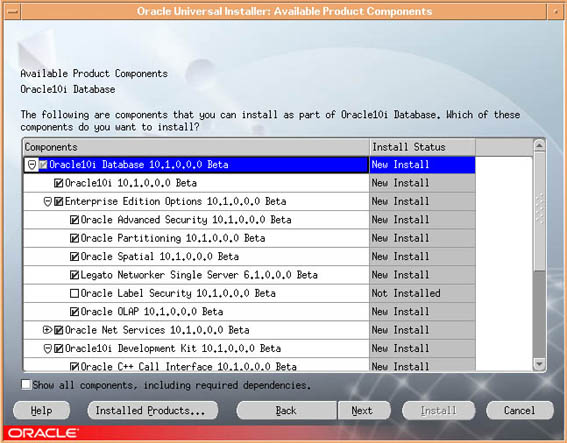Enable Show all components checkbox
The width and height of the screenshot is (567, 443).
point(26,384)
